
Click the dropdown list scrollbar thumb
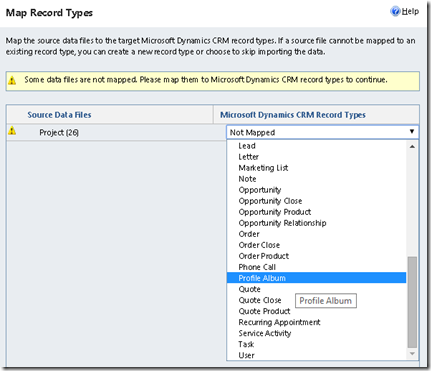[x=412, y=302]
